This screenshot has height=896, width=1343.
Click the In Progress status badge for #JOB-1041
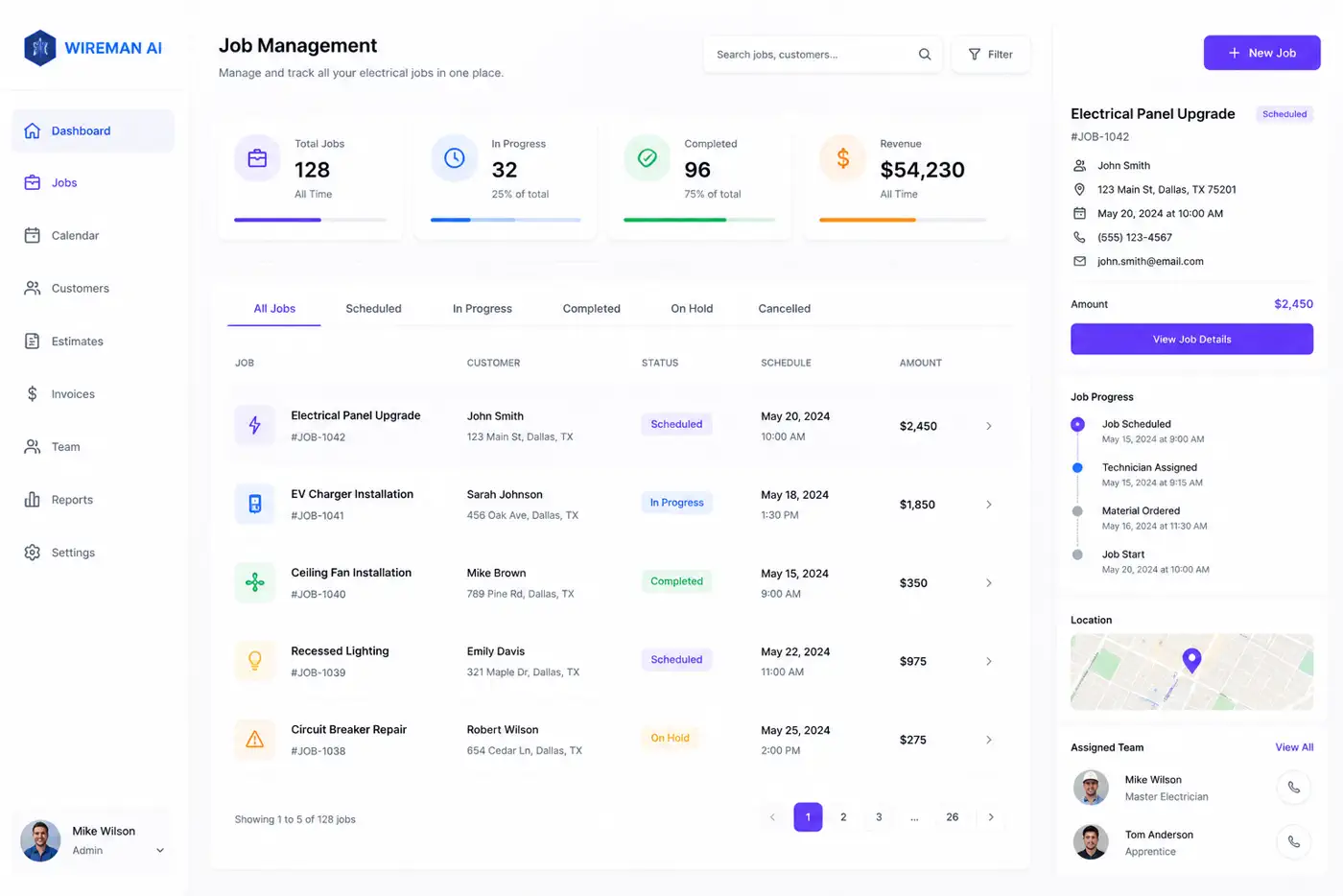(x=676, y=503)
